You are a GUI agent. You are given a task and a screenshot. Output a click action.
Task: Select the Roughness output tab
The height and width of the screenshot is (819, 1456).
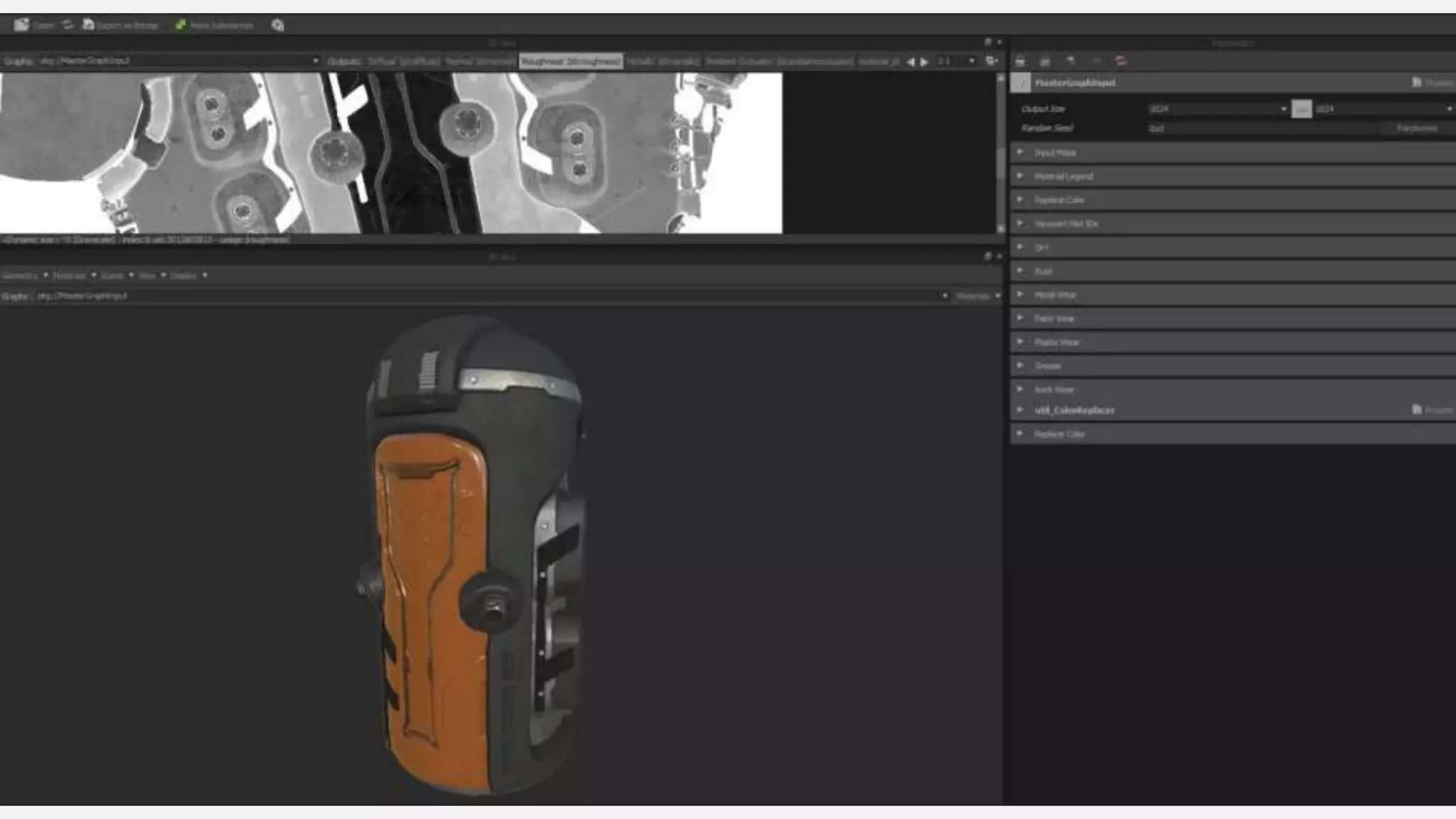tap(570, 62)
